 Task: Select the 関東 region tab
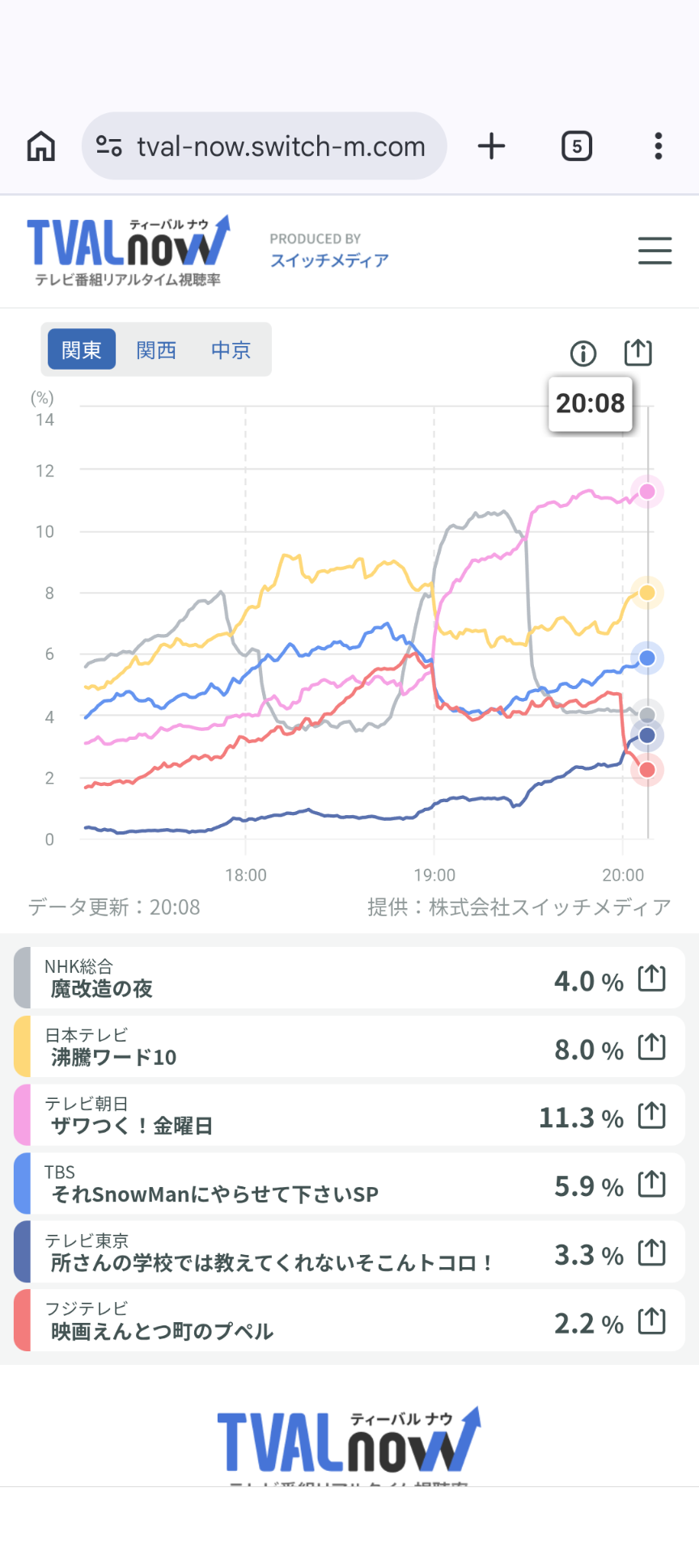[x=82, y=349]
